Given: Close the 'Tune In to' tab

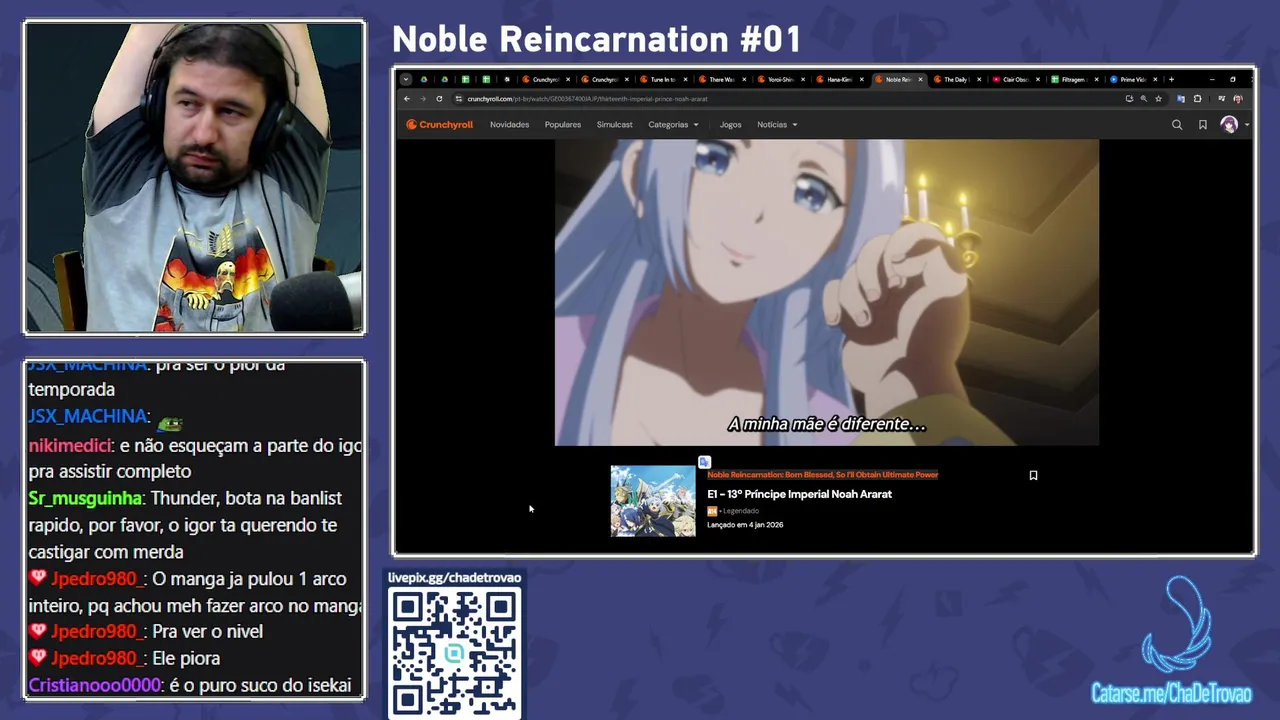Looking at the screenshot, I should [686, 79].
